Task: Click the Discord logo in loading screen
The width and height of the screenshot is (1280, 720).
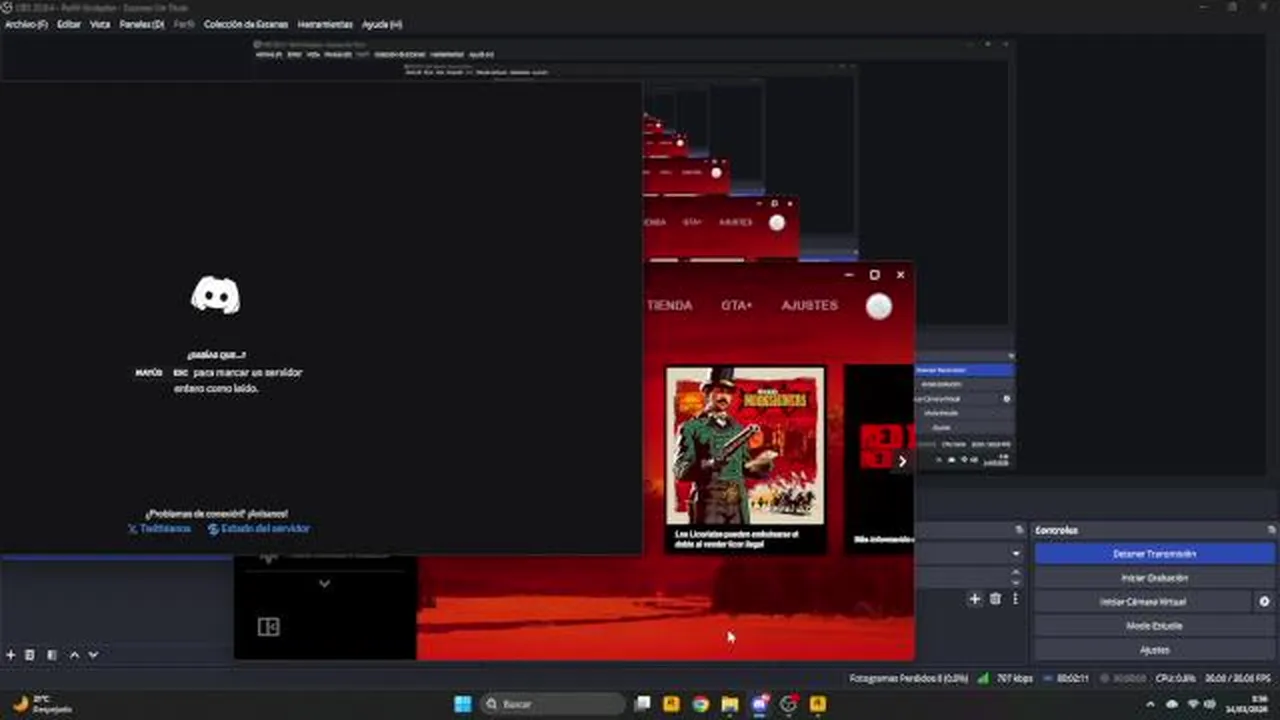Action: (216, 295)
